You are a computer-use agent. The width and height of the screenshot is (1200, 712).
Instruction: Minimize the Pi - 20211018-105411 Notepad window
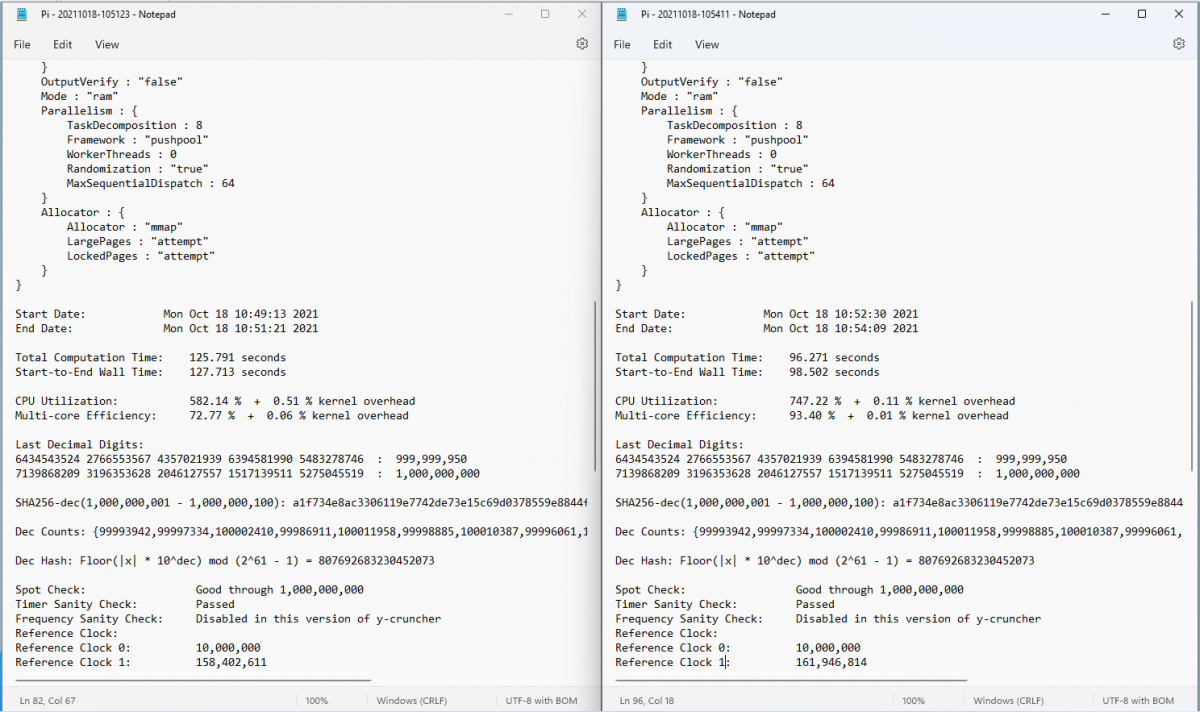tap(1104, 14)
